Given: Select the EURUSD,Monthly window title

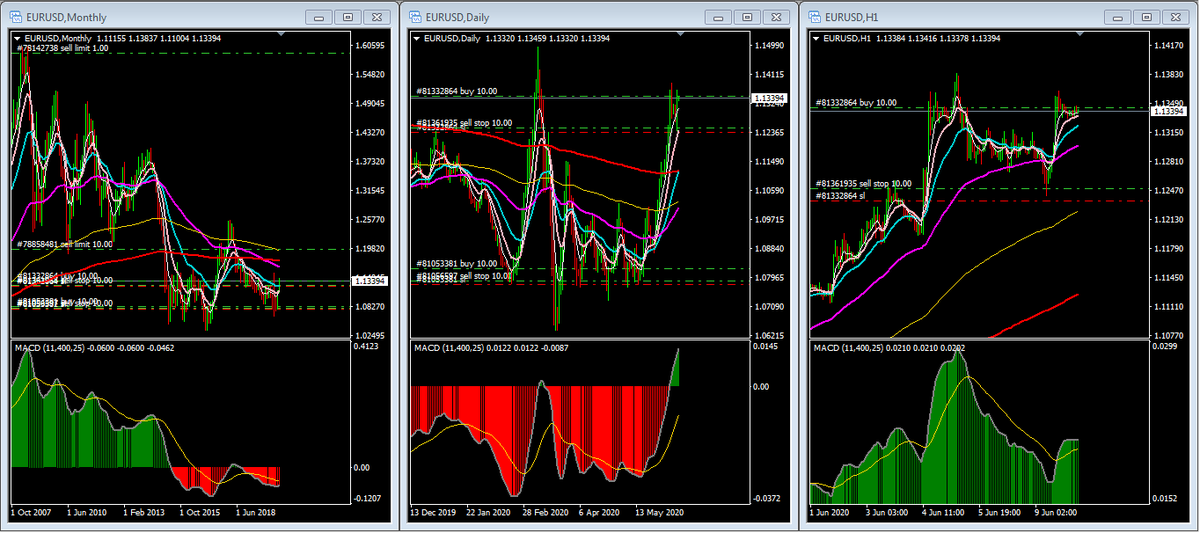Looking at the screenshot, I should [x=66, y=18].
